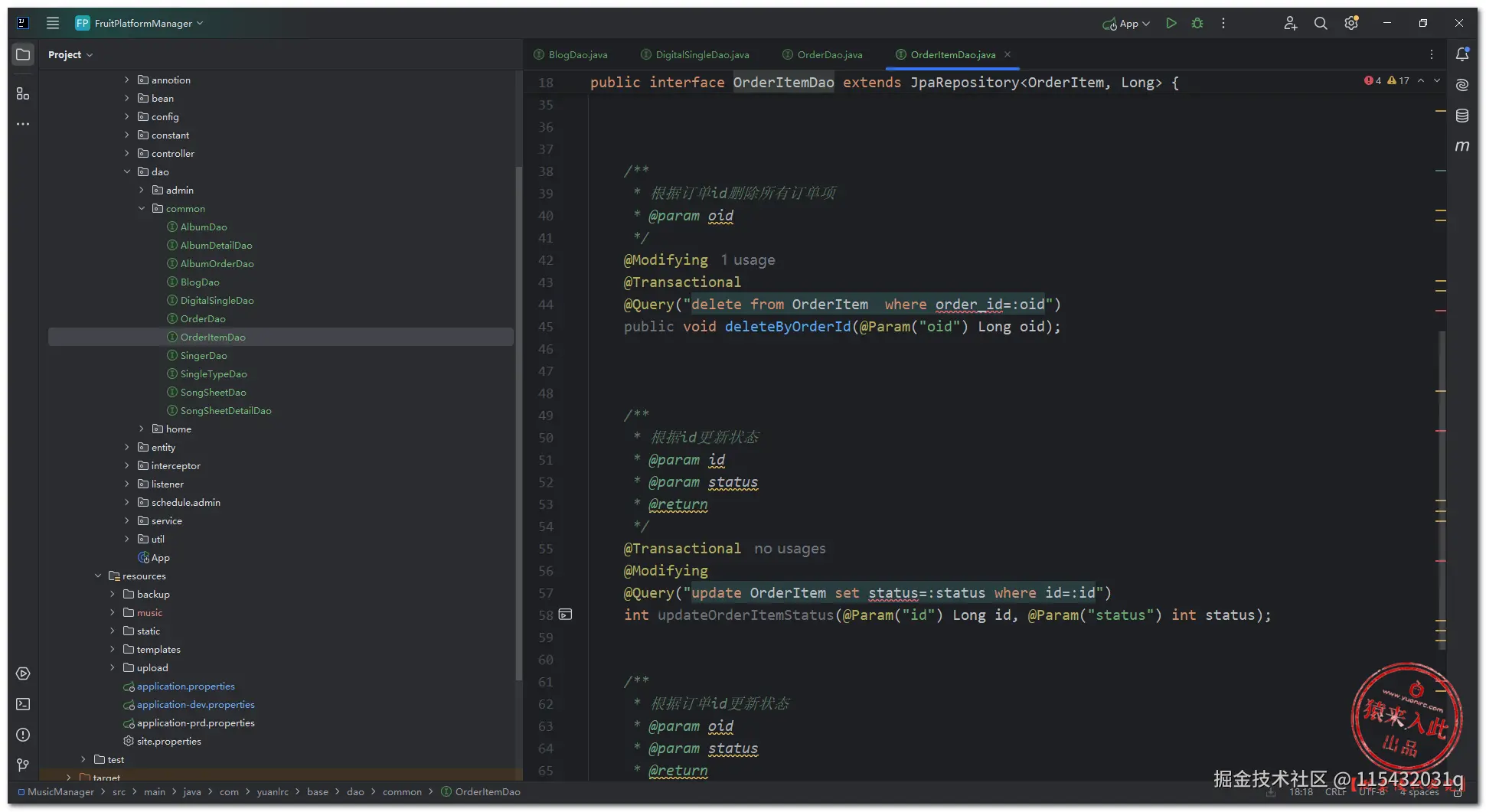Open the Database tool window
Screen dimensions: 1486x812
(1462, 116)
